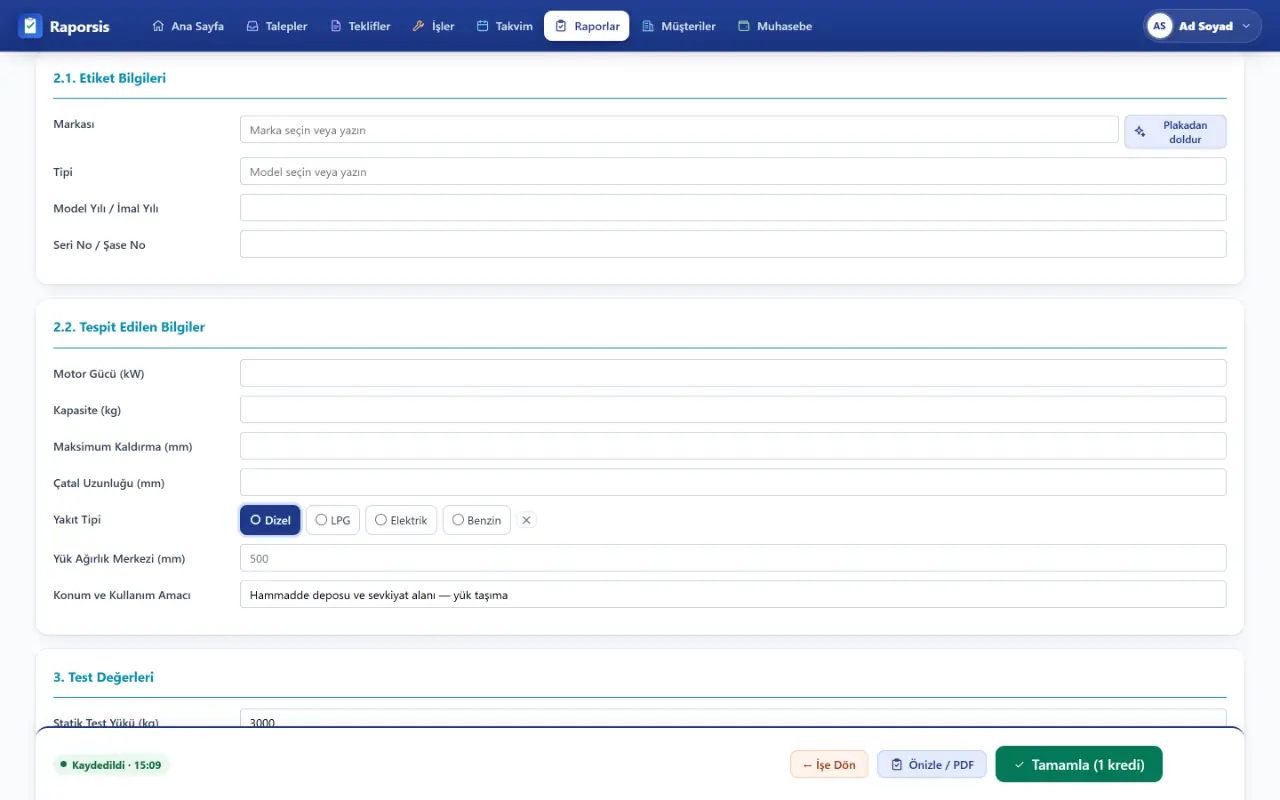1280x800 pixels.
Task: Click the Kaydedildi 15:09 status badge
Action: [x=111, y=765]
